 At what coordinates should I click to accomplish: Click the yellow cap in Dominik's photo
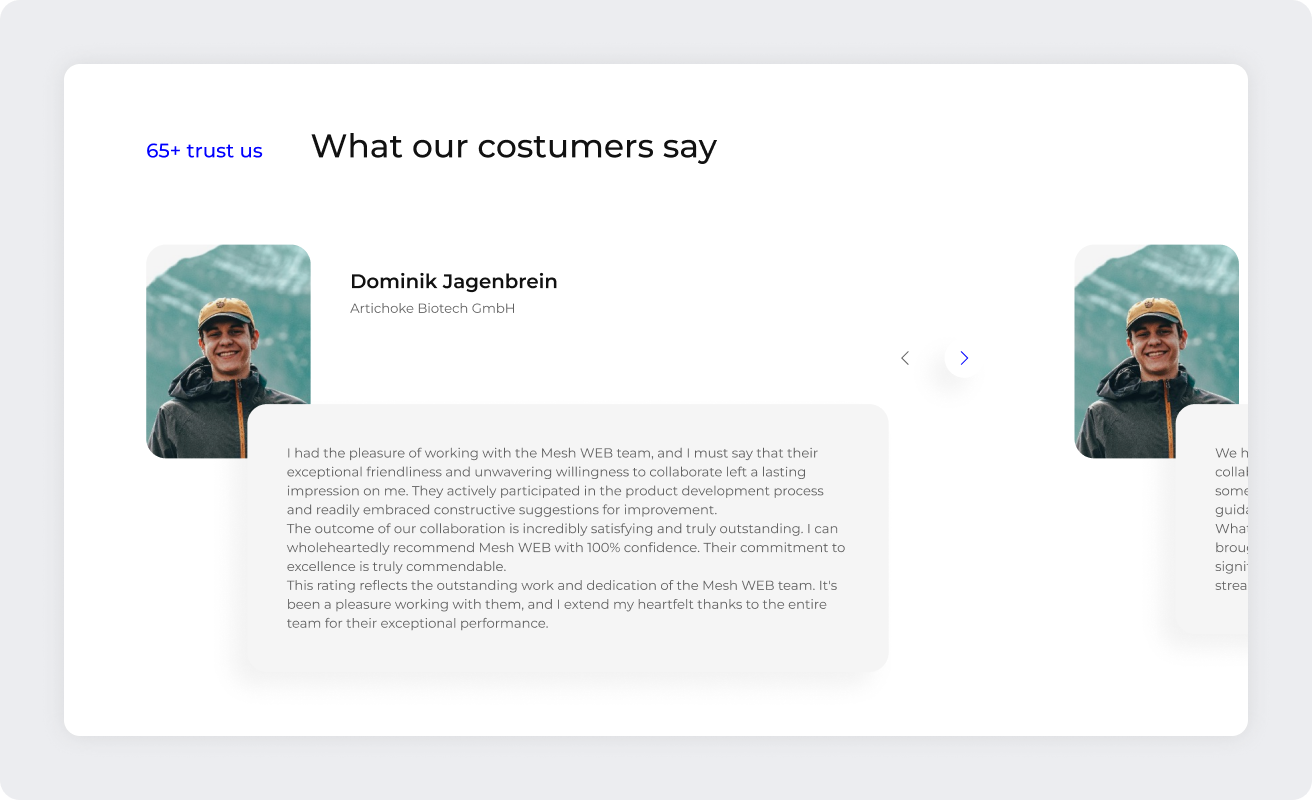pos(225,309)
